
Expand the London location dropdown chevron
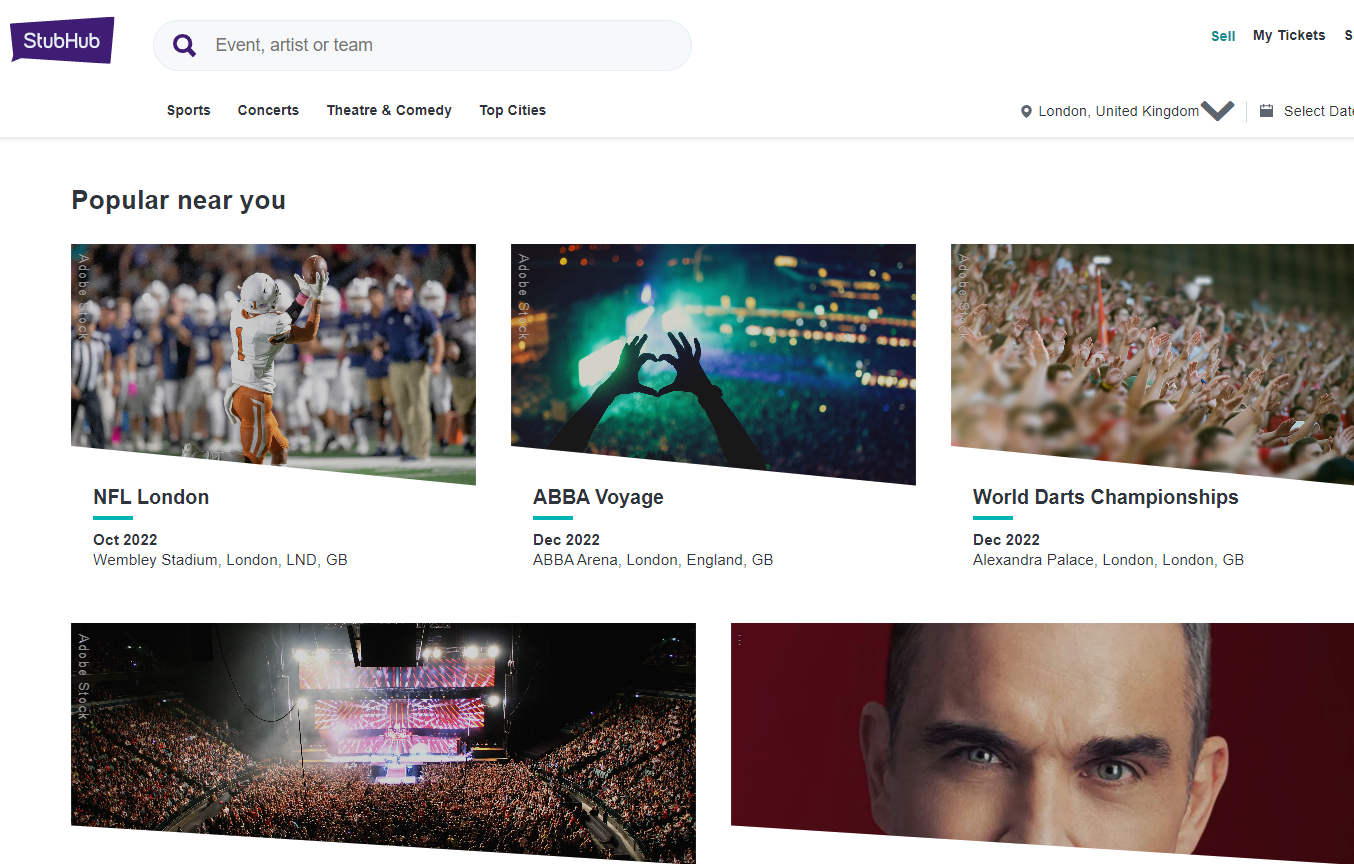click(x=1217, y=111)
